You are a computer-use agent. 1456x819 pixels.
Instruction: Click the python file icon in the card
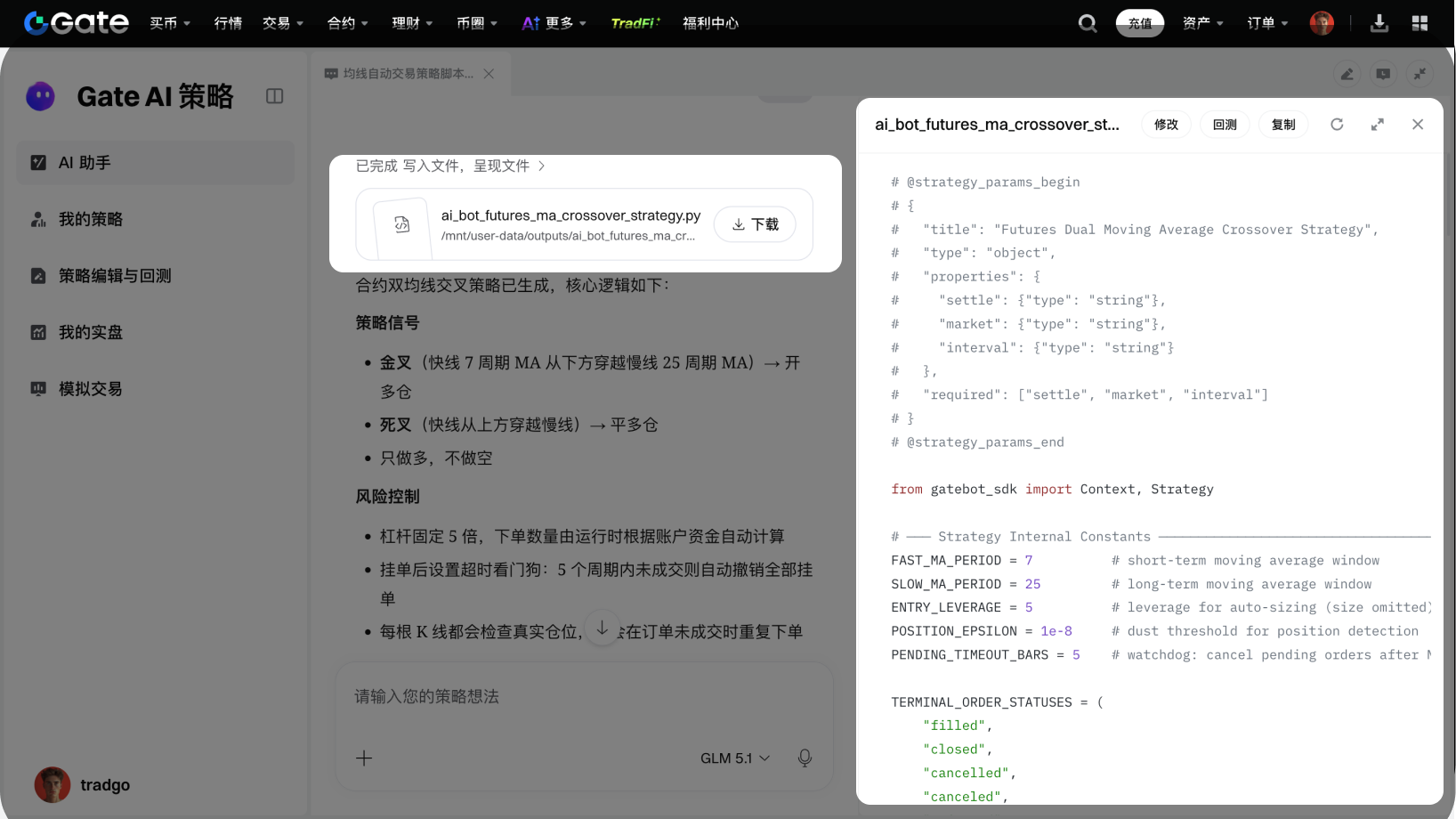click(x=402, y=224)
